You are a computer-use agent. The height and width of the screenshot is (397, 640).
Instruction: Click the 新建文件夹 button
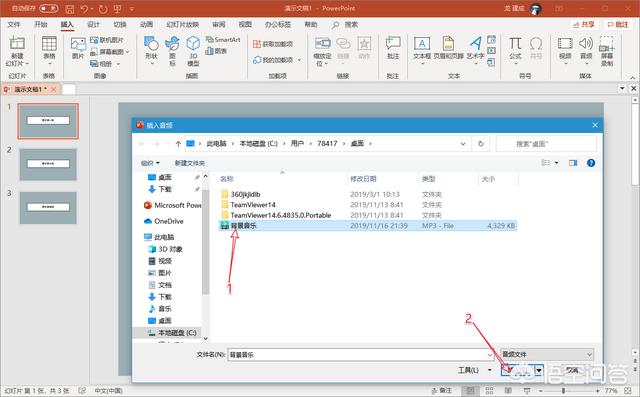(x=190, y=163)
